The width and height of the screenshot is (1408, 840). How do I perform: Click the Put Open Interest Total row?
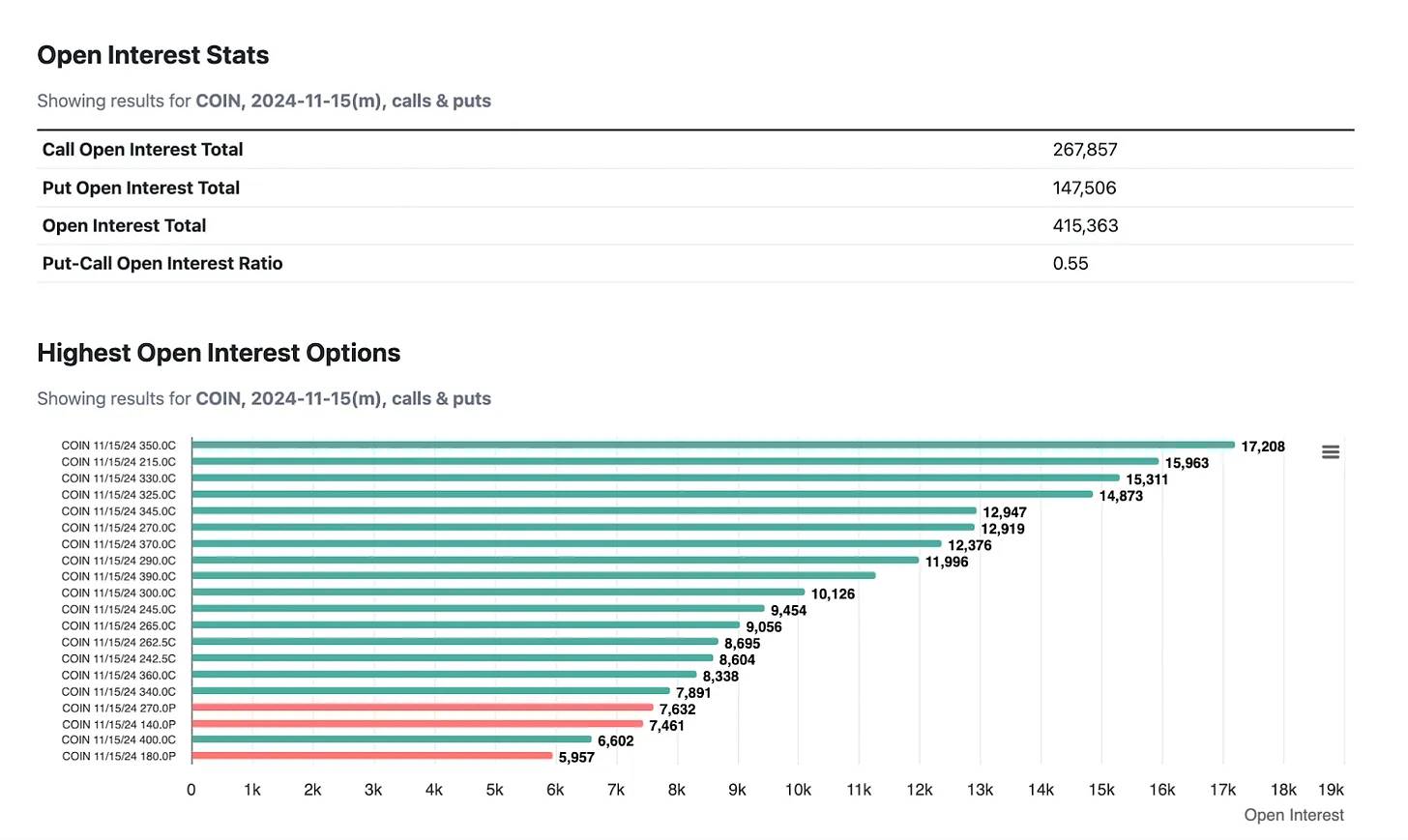pos(141,188)
